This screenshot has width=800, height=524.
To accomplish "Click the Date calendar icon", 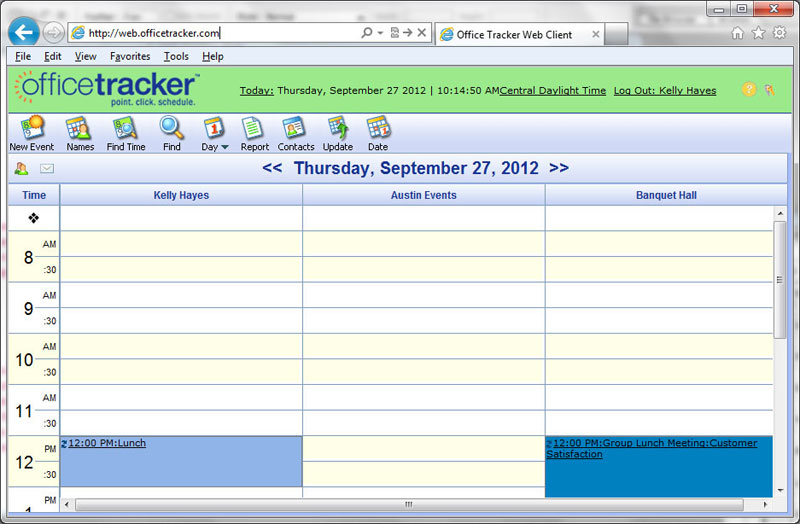I will (x=377, y=128).
